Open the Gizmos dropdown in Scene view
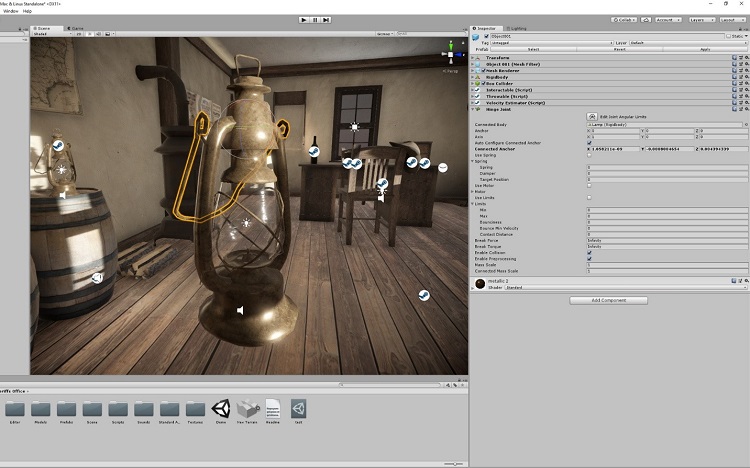 (384, 34)
